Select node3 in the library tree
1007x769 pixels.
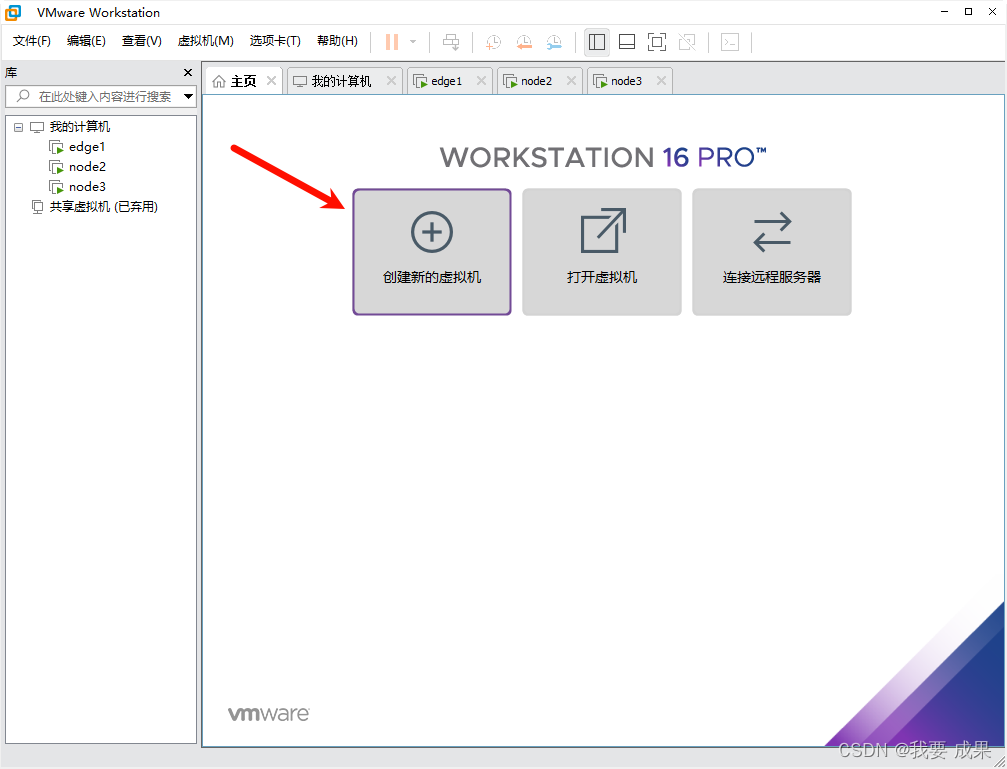click(86, 187)
